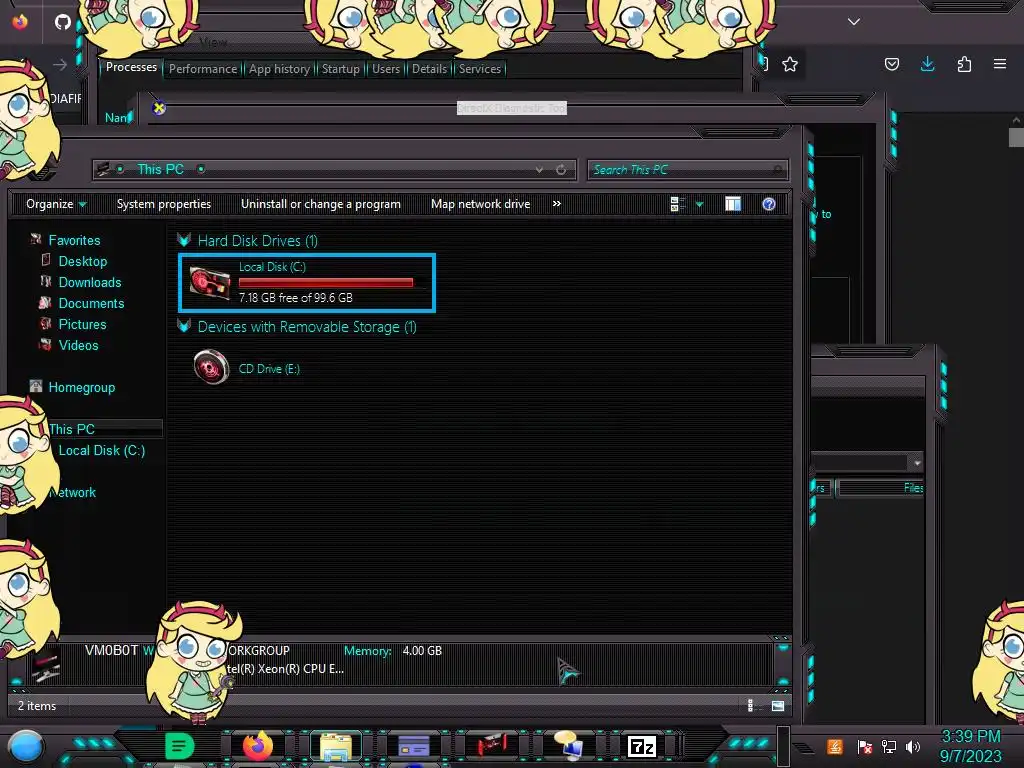This screenshot has width=1024, height=768.
Task: Open Desktop in Favorites
Action: (x=83, y=261)
